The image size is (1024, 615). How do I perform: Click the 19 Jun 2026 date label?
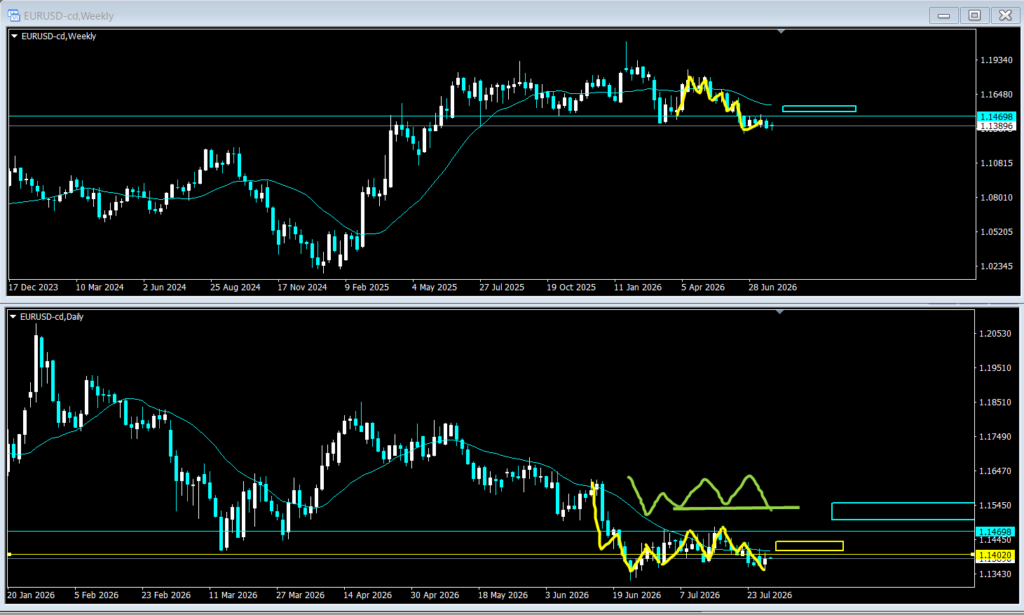637,595
